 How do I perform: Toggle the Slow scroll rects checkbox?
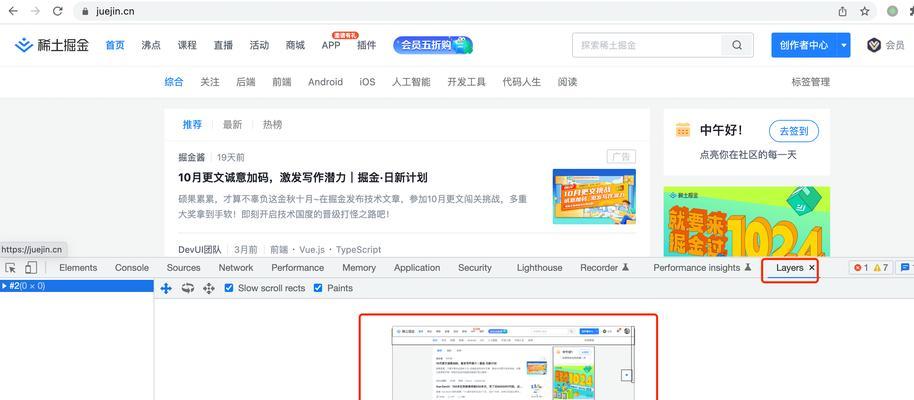(x=229, y=288)
